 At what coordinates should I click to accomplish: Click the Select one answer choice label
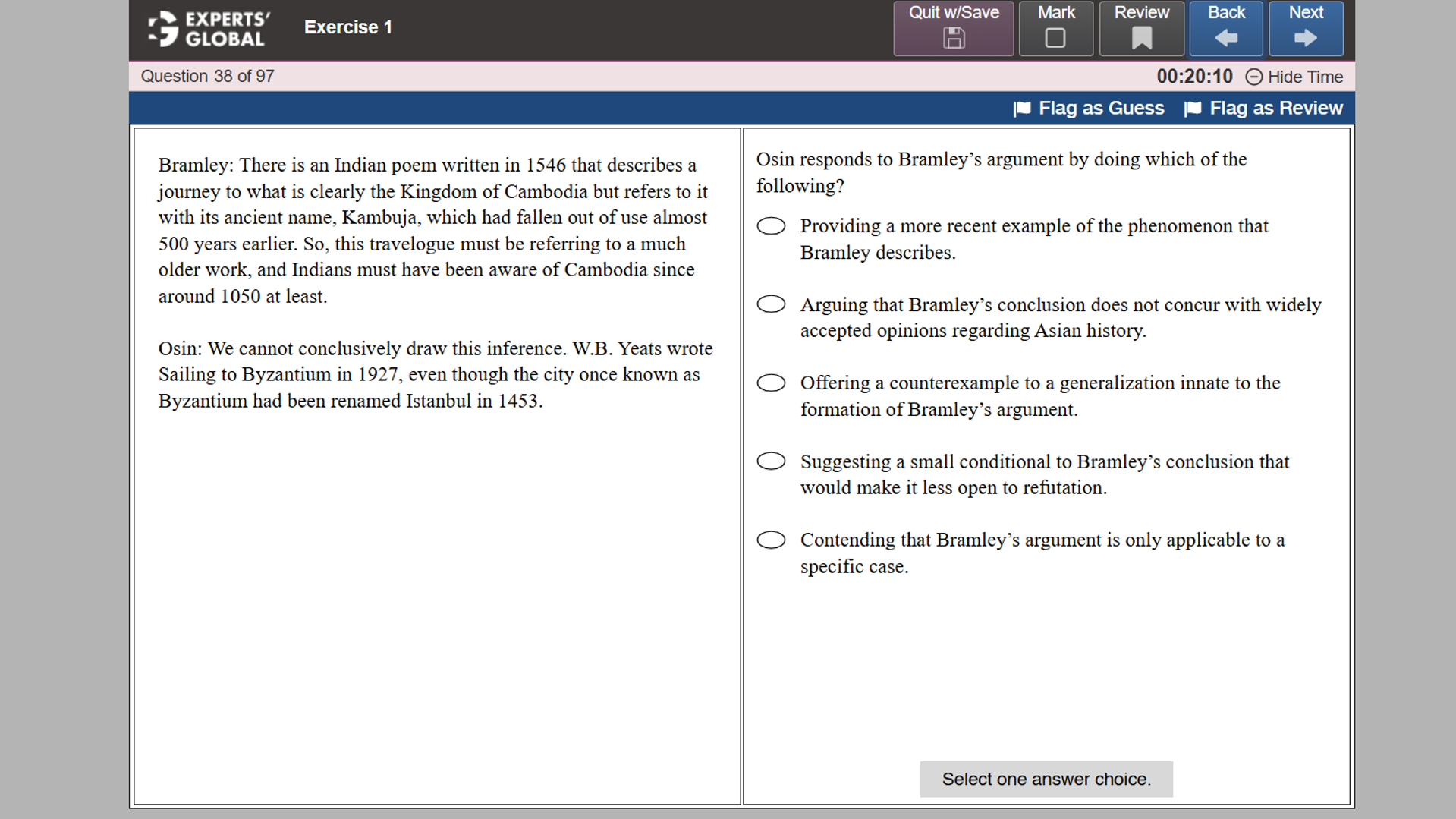coord(1046,779)
